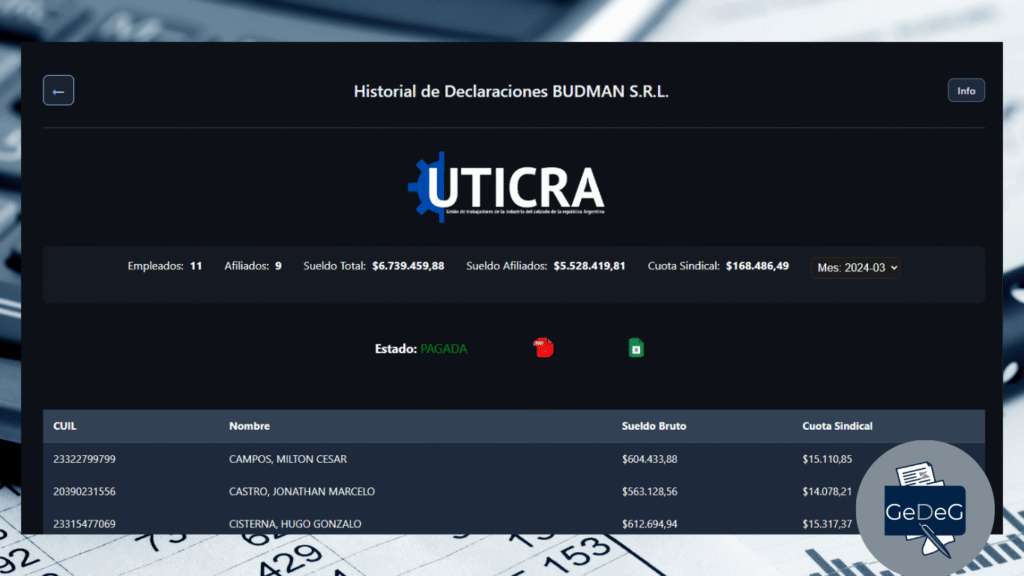This screenshot has width=1024, height=576.
Task: Select the Sueldo Bruto column header
Action: (654, 426)
